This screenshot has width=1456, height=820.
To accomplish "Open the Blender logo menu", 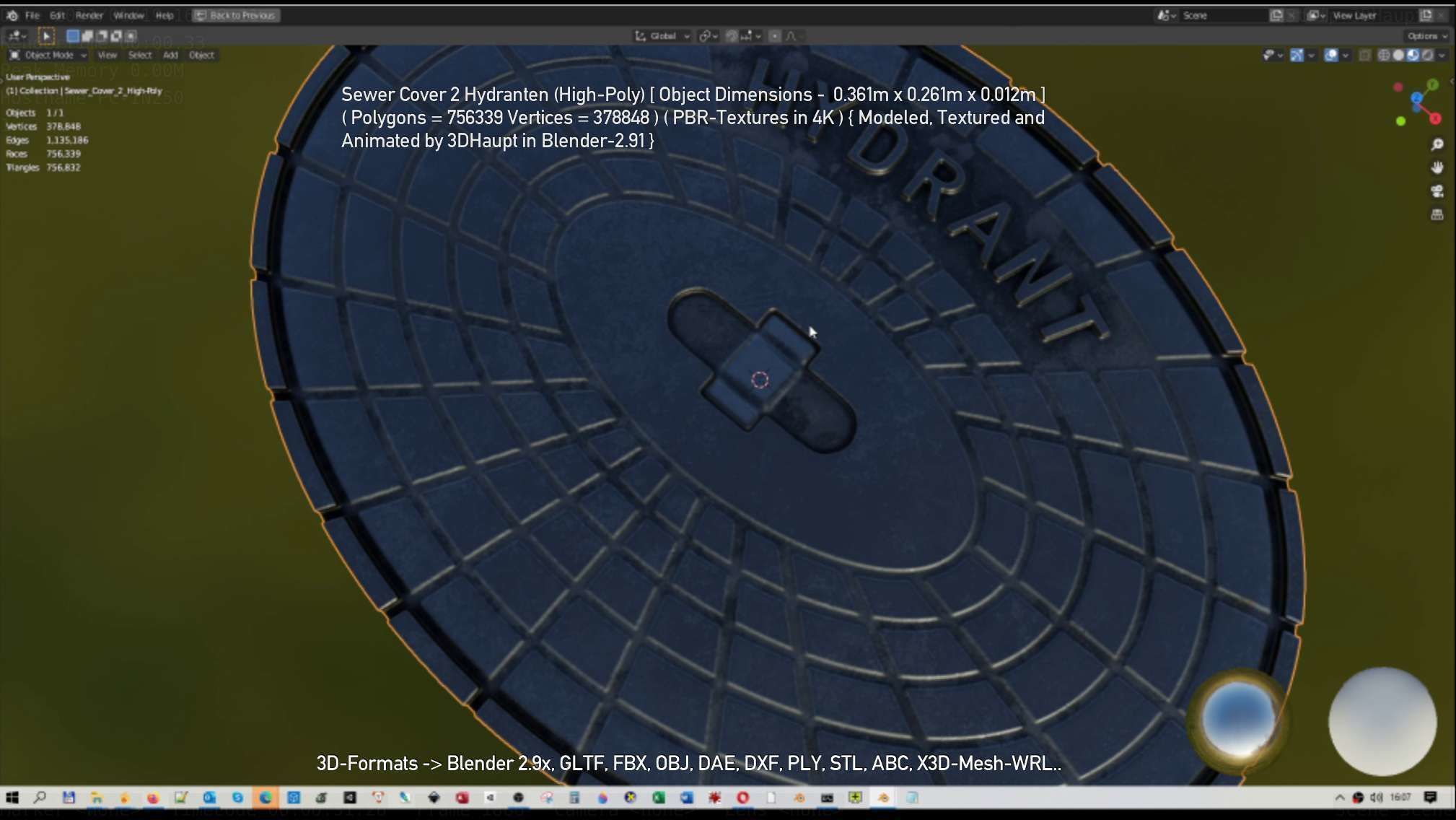I will click(x=12, y=15).
